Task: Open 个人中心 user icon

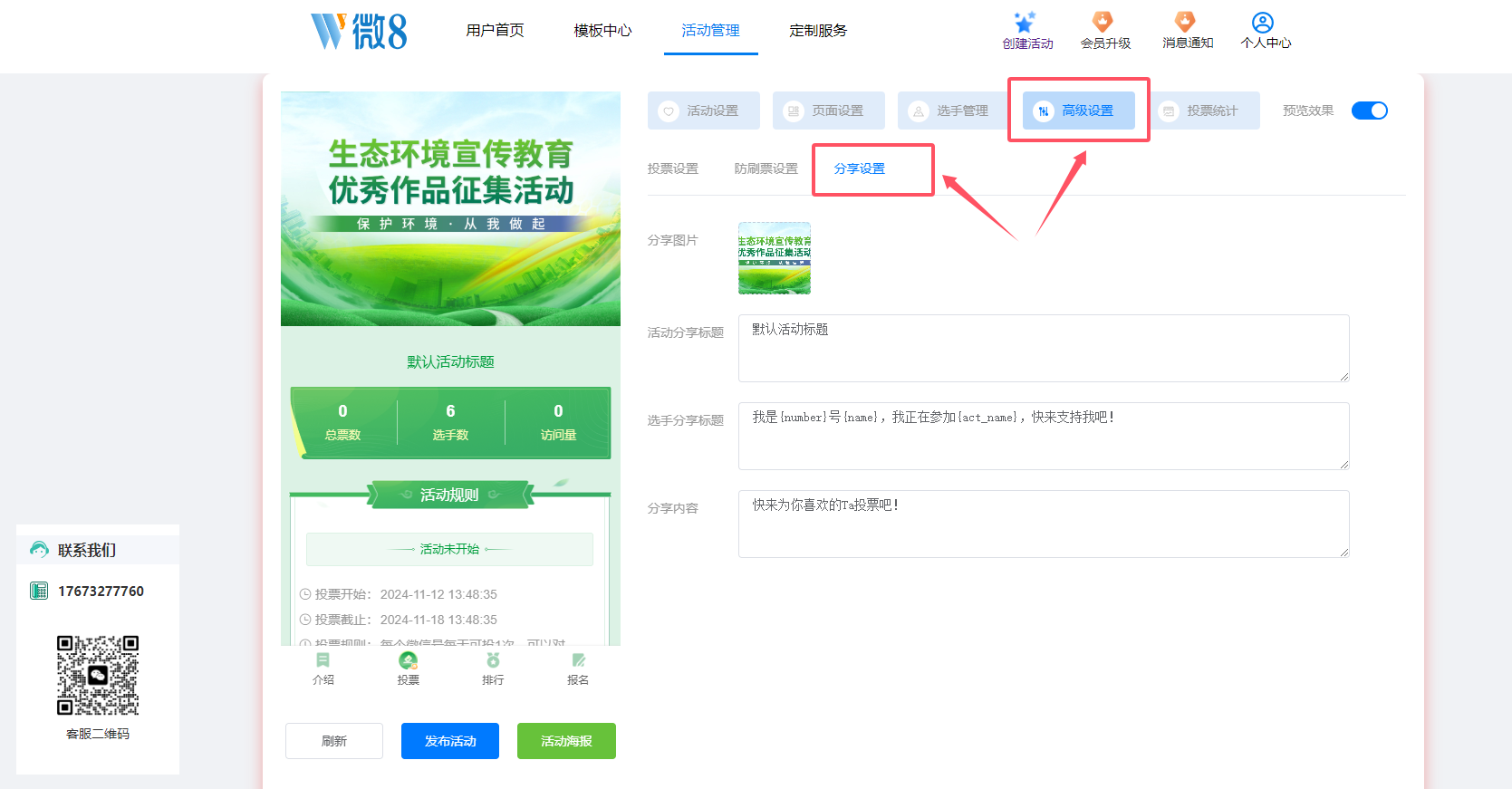Action: (1263, 22)
